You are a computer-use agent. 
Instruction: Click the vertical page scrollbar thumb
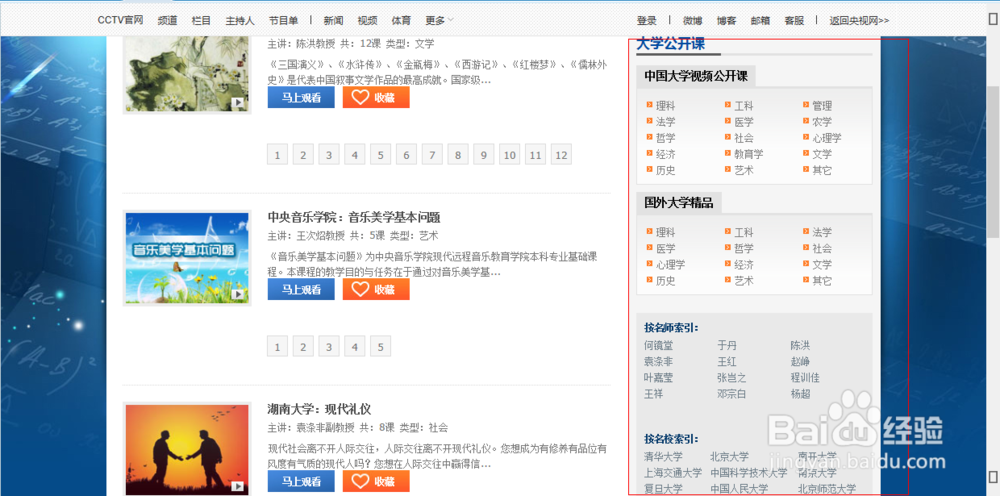click(x=992, y=161)
